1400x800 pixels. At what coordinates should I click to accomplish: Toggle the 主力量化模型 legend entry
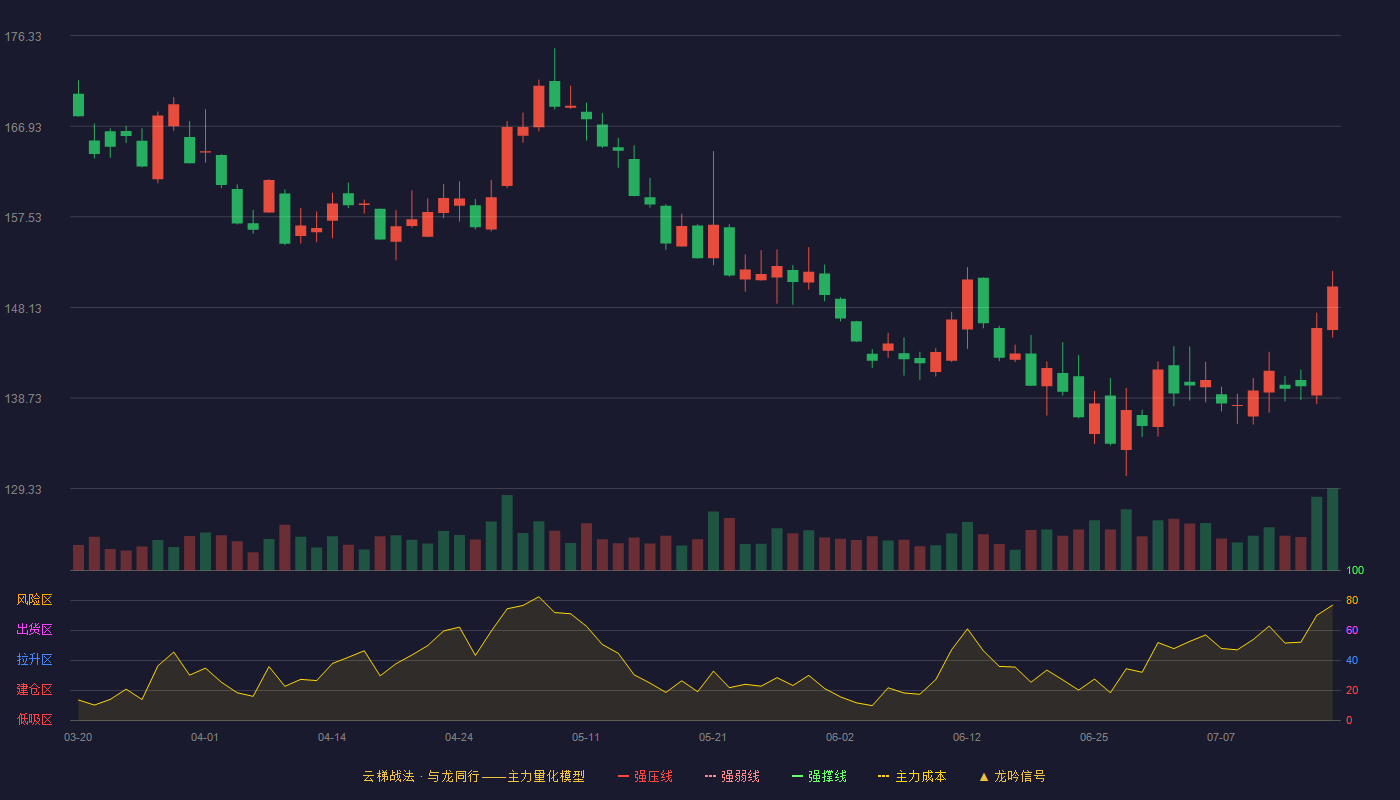pos(473,776)
